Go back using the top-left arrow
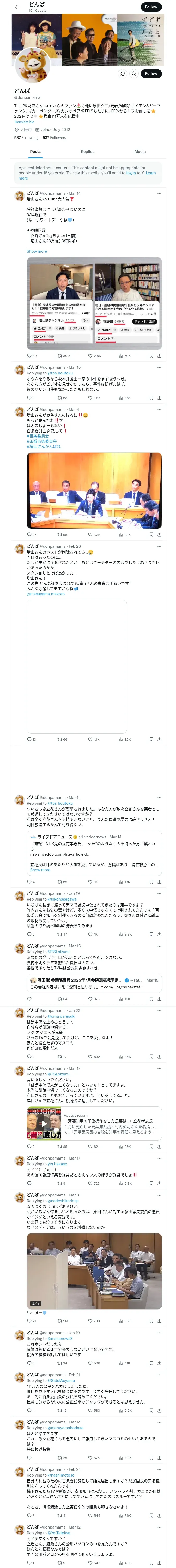 pyautogui.click(x=17, y=7)
